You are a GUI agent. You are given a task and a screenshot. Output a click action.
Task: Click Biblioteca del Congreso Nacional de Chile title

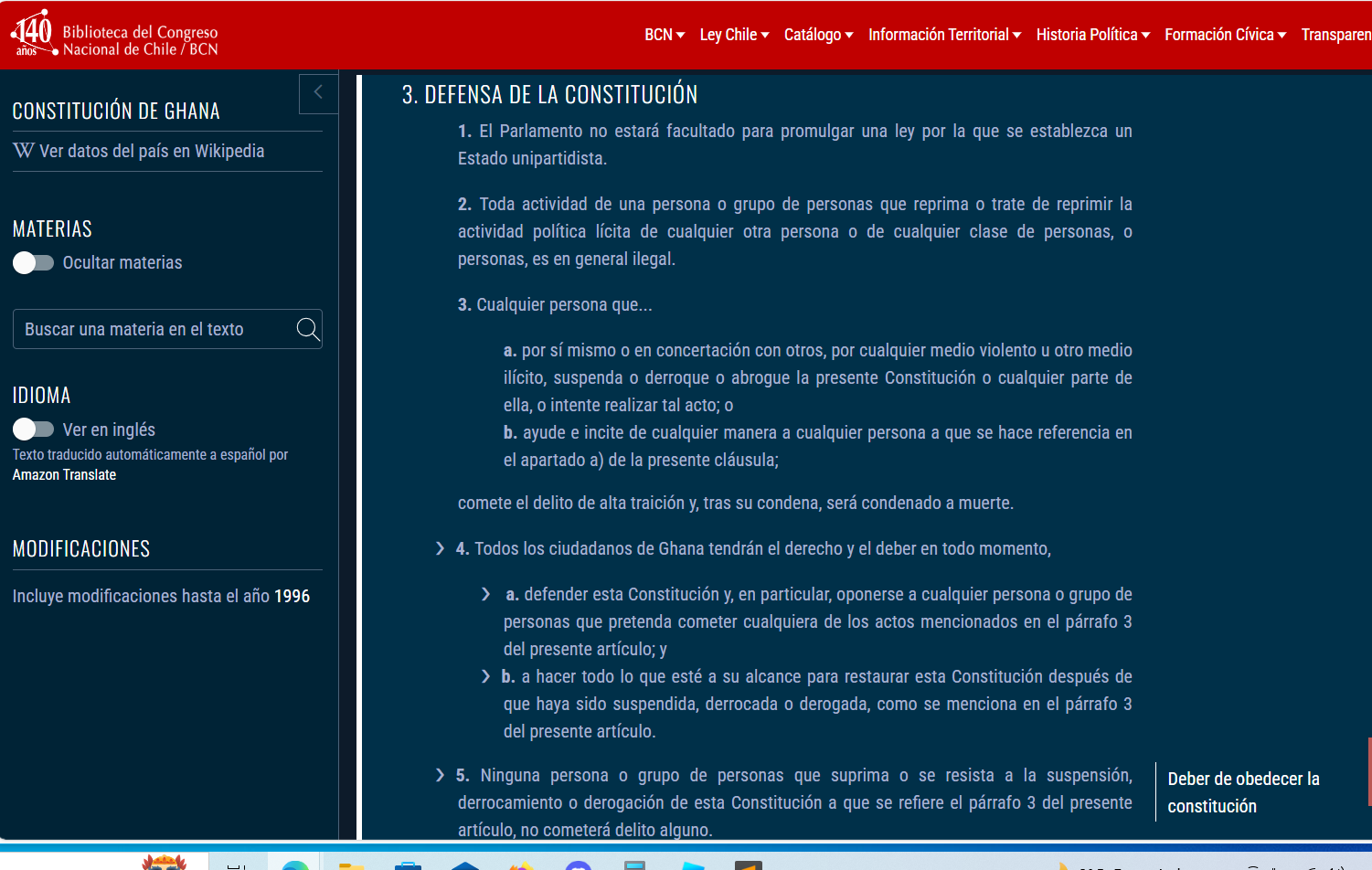[x=140, y=41]
